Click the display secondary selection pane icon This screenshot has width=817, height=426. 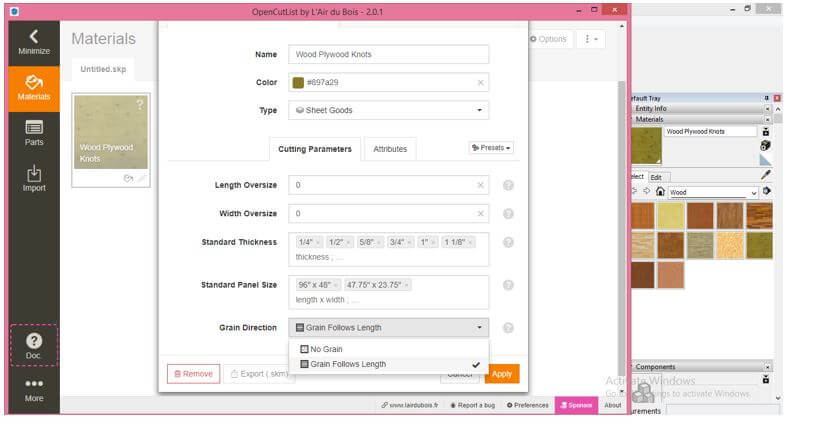point(765,132)
